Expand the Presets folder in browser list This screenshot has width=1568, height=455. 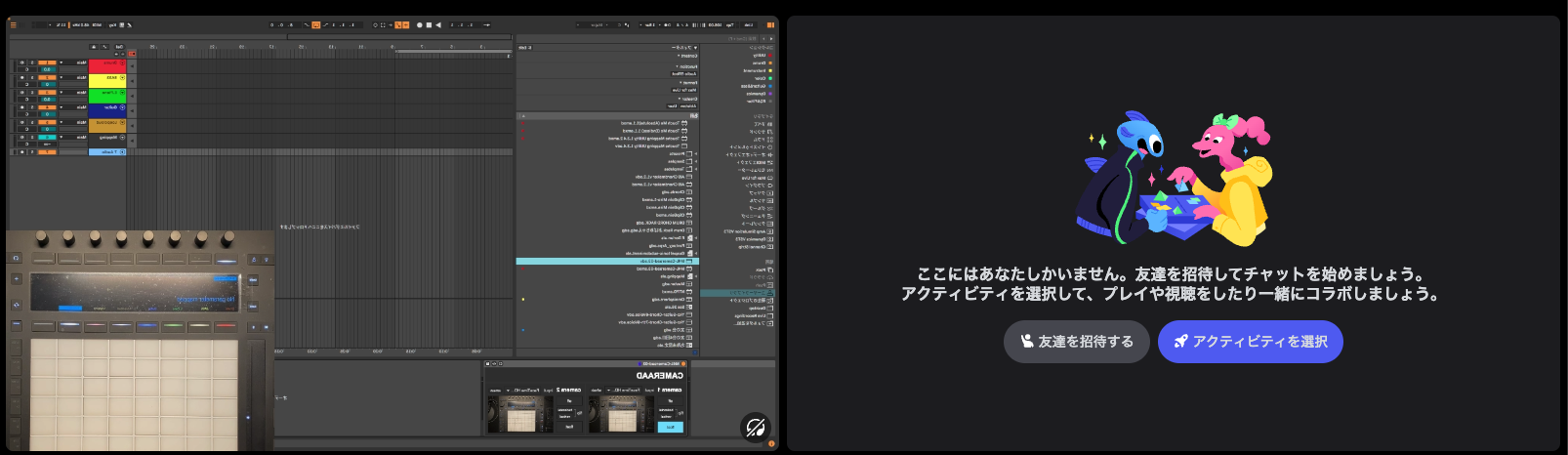click(696, 154)
